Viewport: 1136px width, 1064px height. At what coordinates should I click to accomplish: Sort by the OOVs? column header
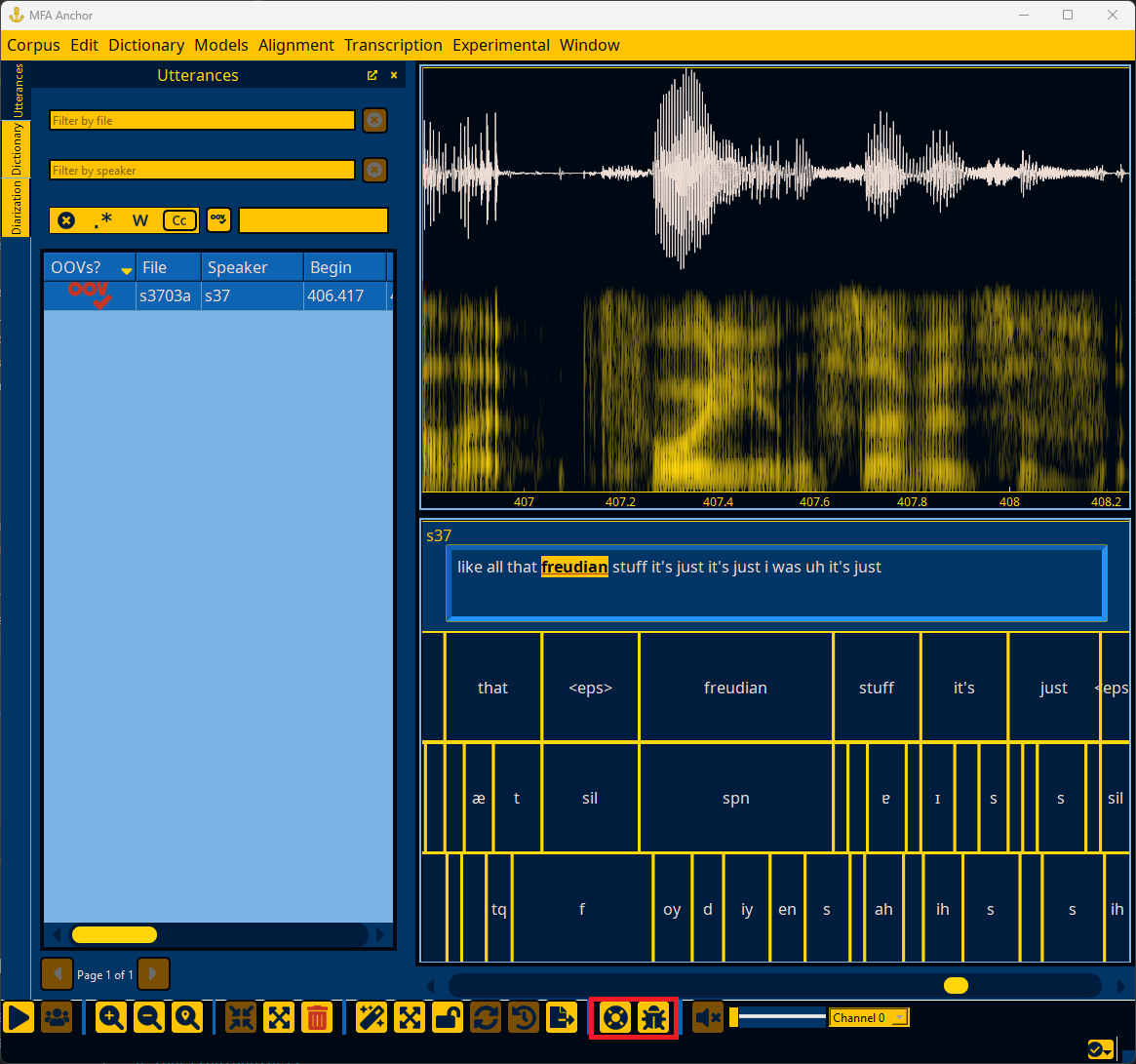(90, 267)
